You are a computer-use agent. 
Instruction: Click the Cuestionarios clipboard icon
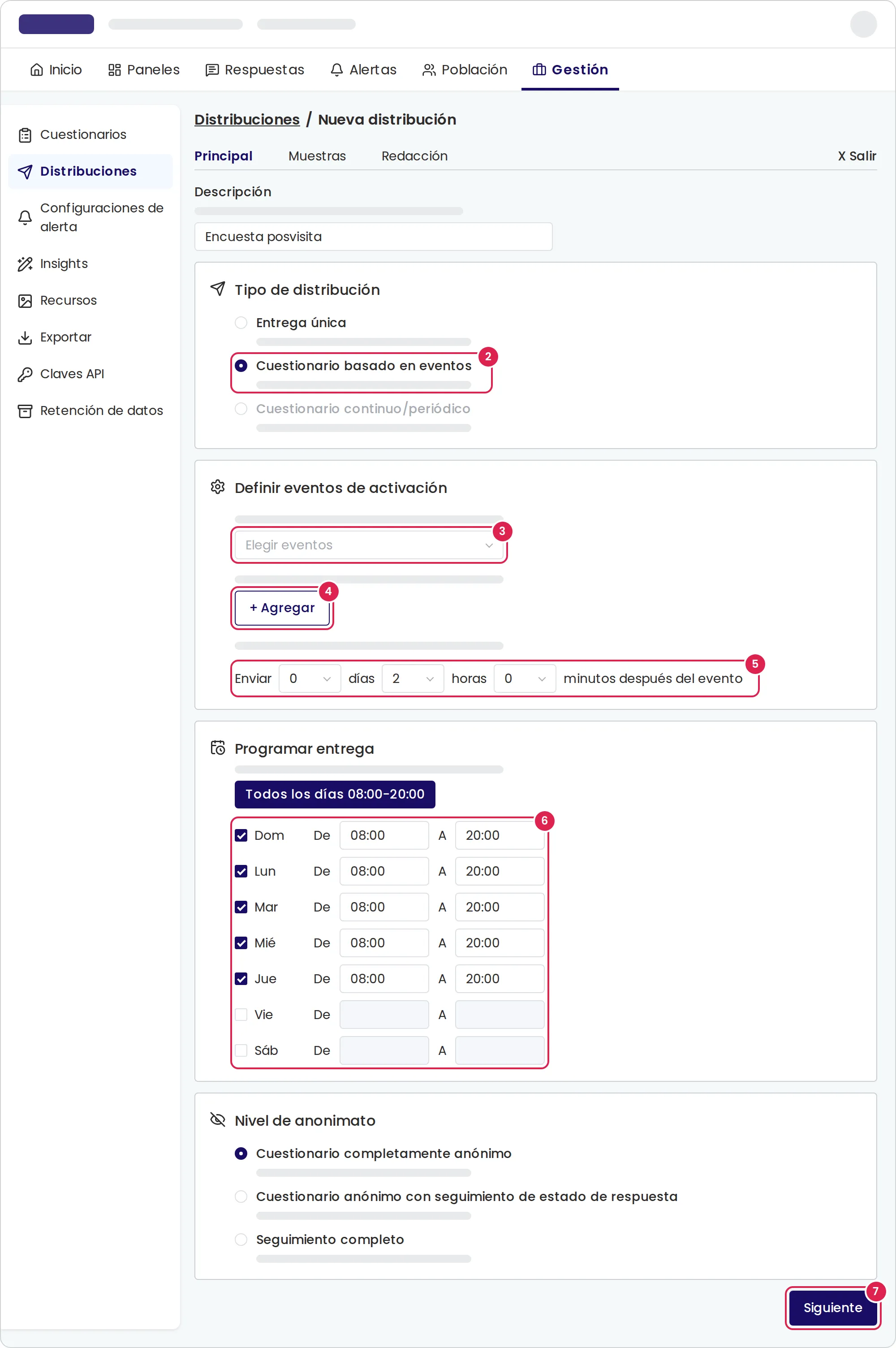click(25, 135)
